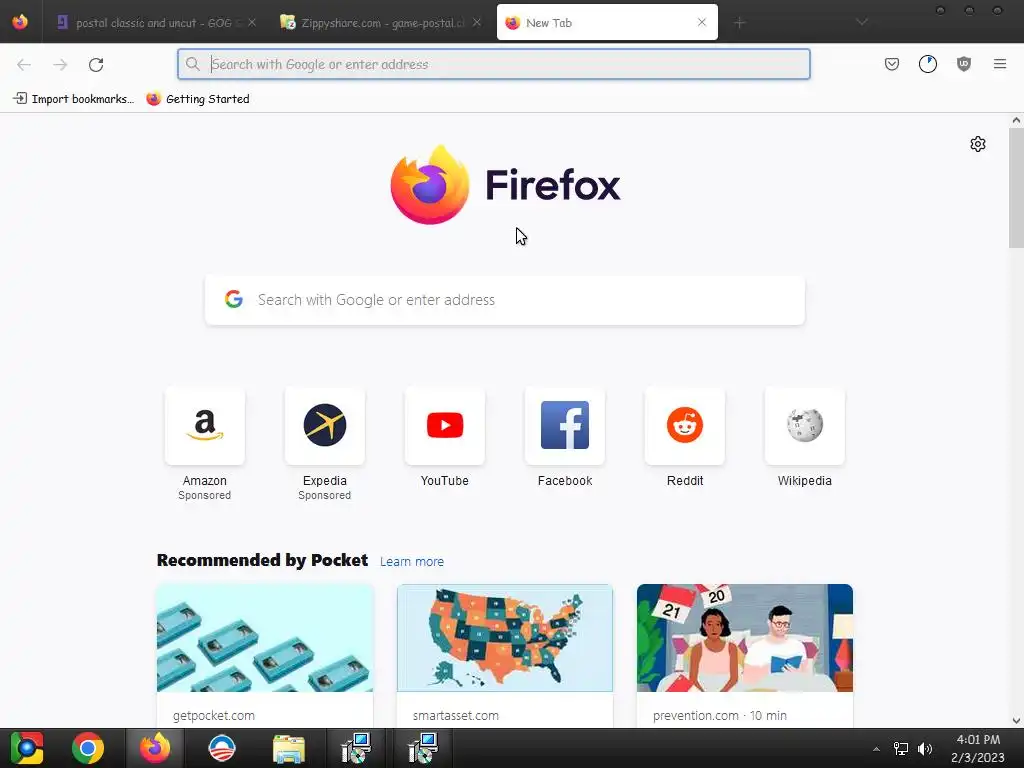The width and height of the screenshot is (1024, 768).
Task: Open the Windows start menu button
Action: click(x=27, y=748)
